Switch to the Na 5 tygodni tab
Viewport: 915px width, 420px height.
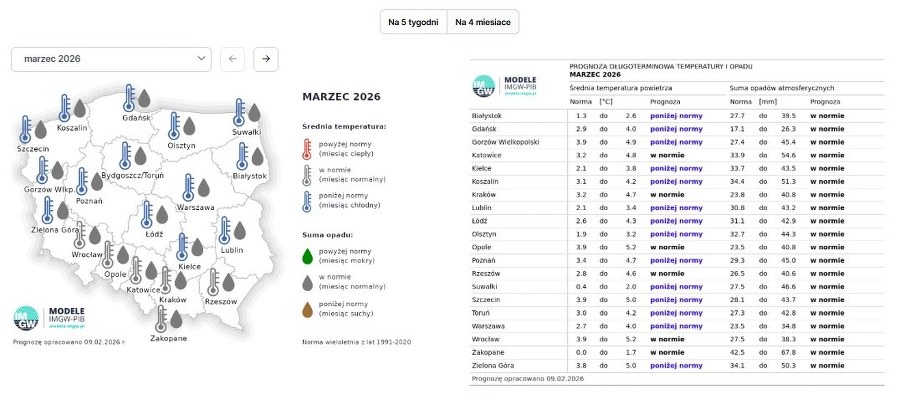[x=413, y=22]
